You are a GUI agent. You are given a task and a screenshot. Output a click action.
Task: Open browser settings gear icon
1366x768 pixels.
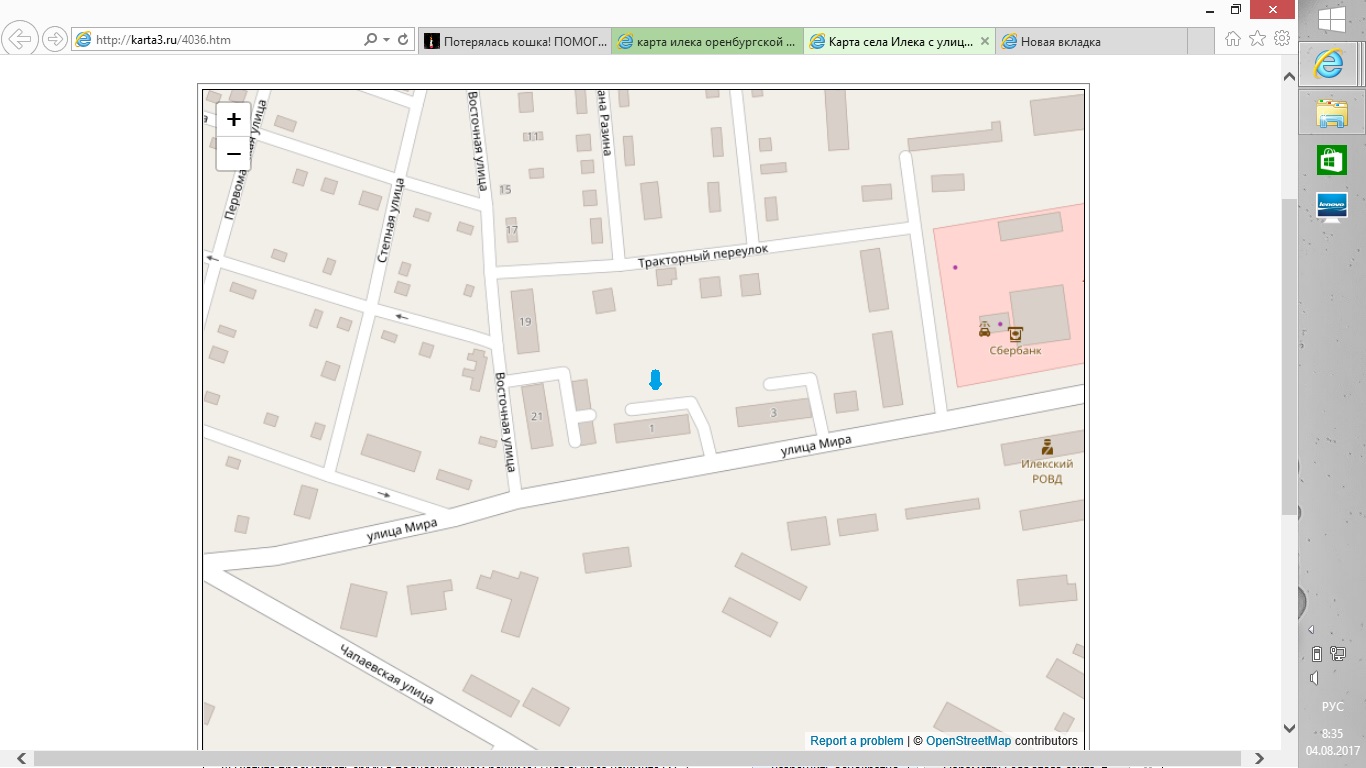pyautogui.click(x=1283, y=39)
